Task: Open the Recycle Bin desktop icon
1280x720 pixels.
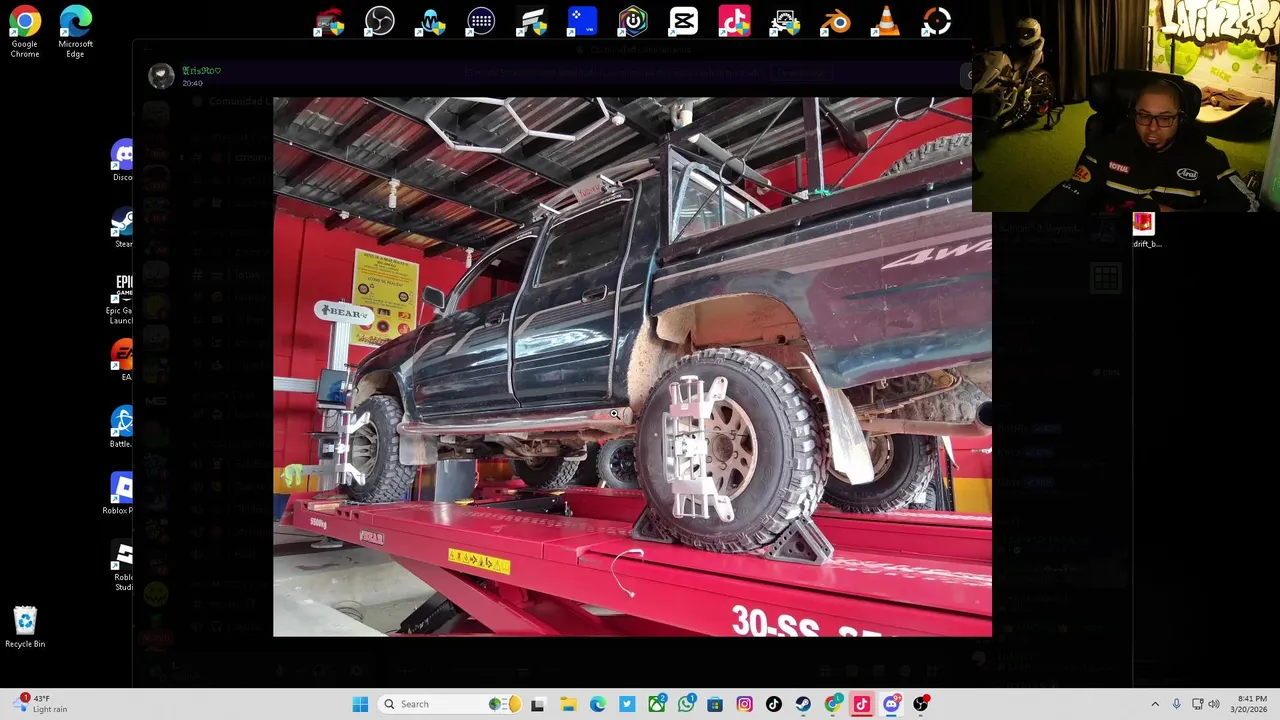Action: tap(25, 627)
